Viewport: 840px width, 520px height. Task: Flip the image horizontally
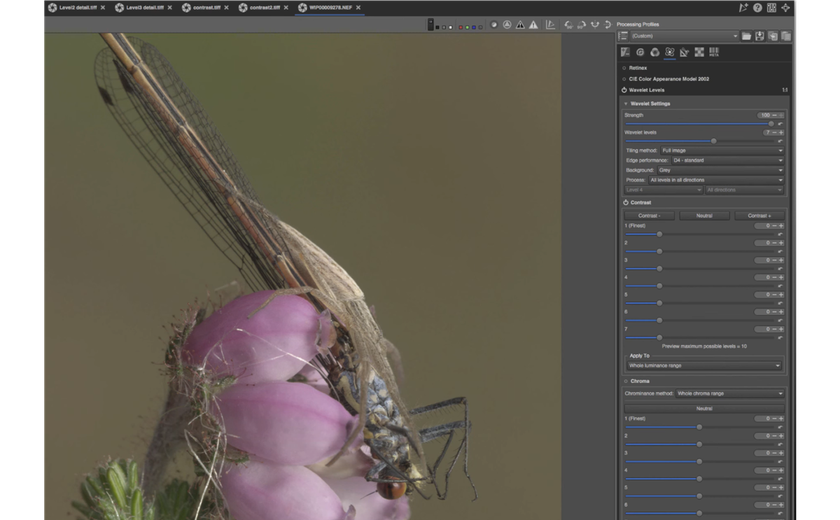coord(595,25)
